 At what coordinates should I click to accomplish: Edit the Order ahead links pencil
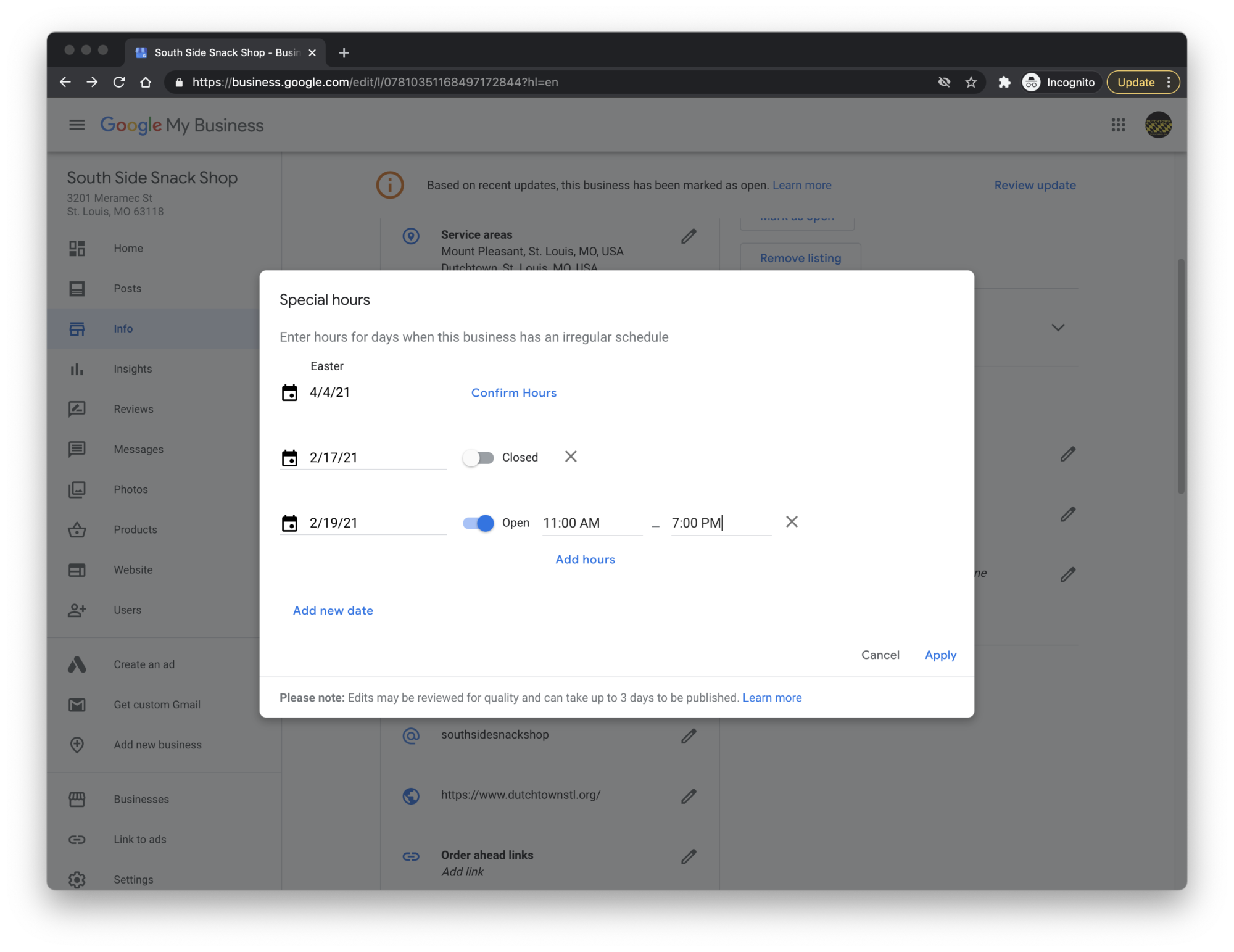689,856
